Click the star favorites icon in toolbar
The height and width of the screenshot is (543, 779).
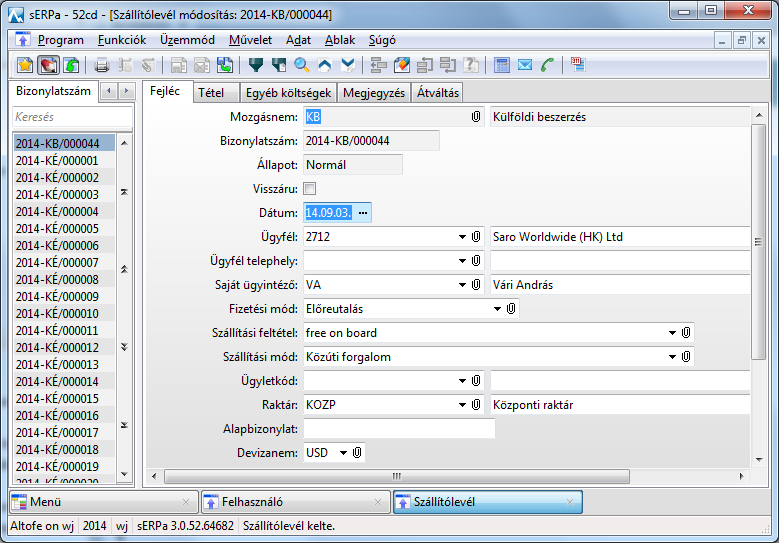click(x=25, y=65)
